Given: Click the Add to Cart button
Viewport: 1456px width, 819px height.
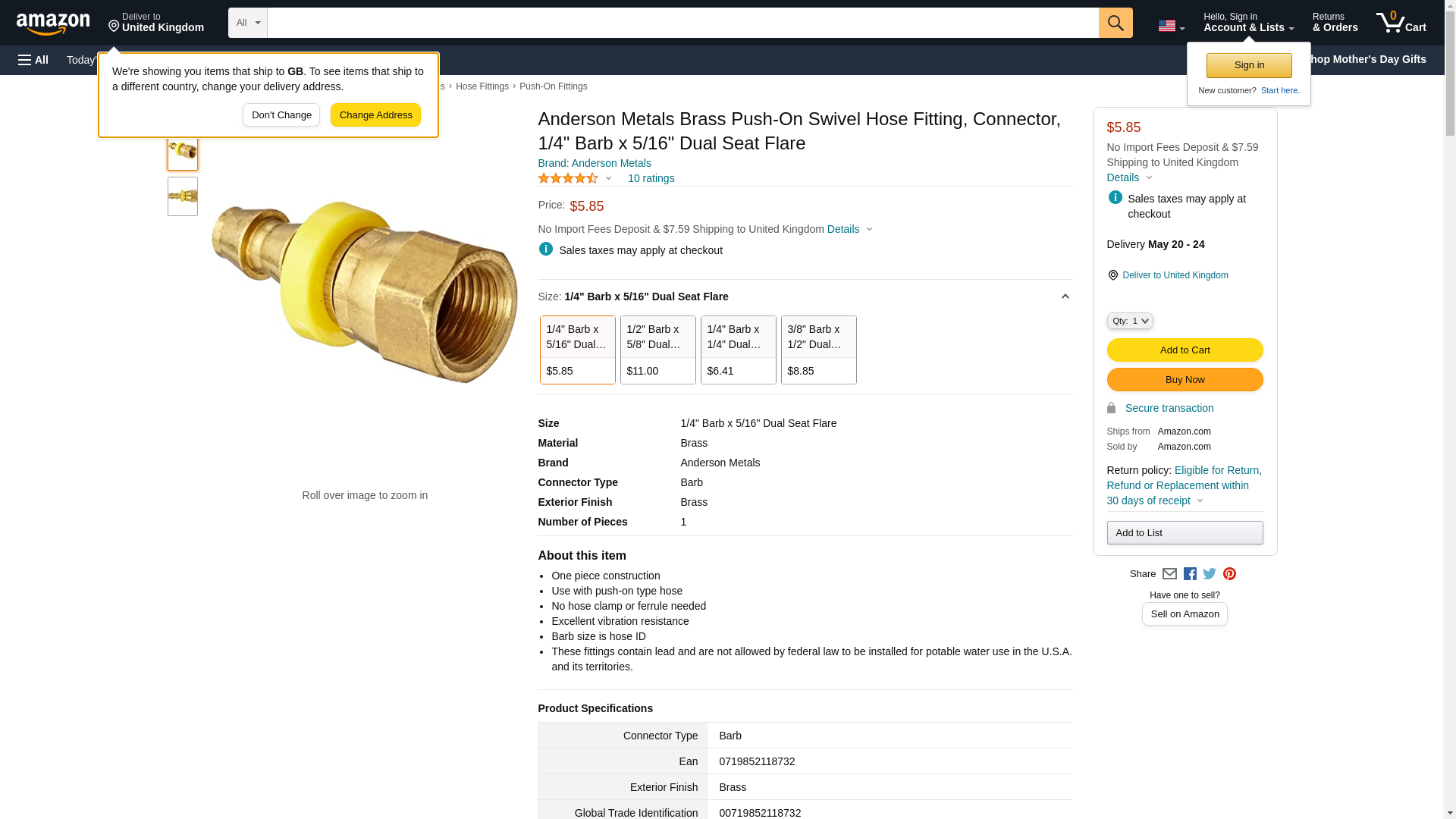Looking at the screenshot, I should pyautogui.click(x=1185, y=350).
